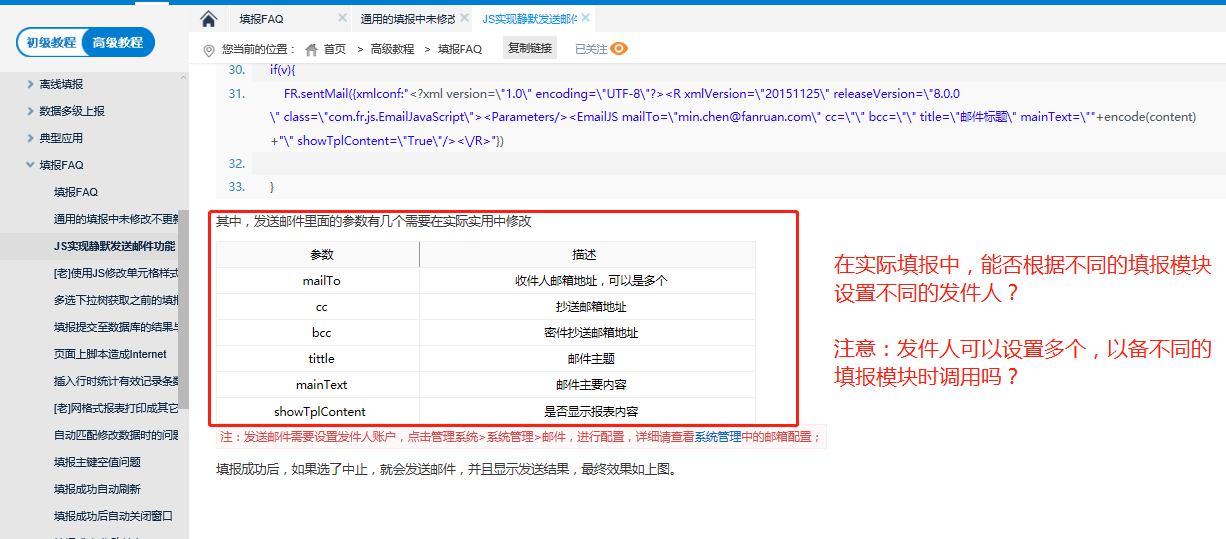Open 填报主键空值问题 article
Viewport: 1226px width, 539px height.
click(x=97, y=462)
